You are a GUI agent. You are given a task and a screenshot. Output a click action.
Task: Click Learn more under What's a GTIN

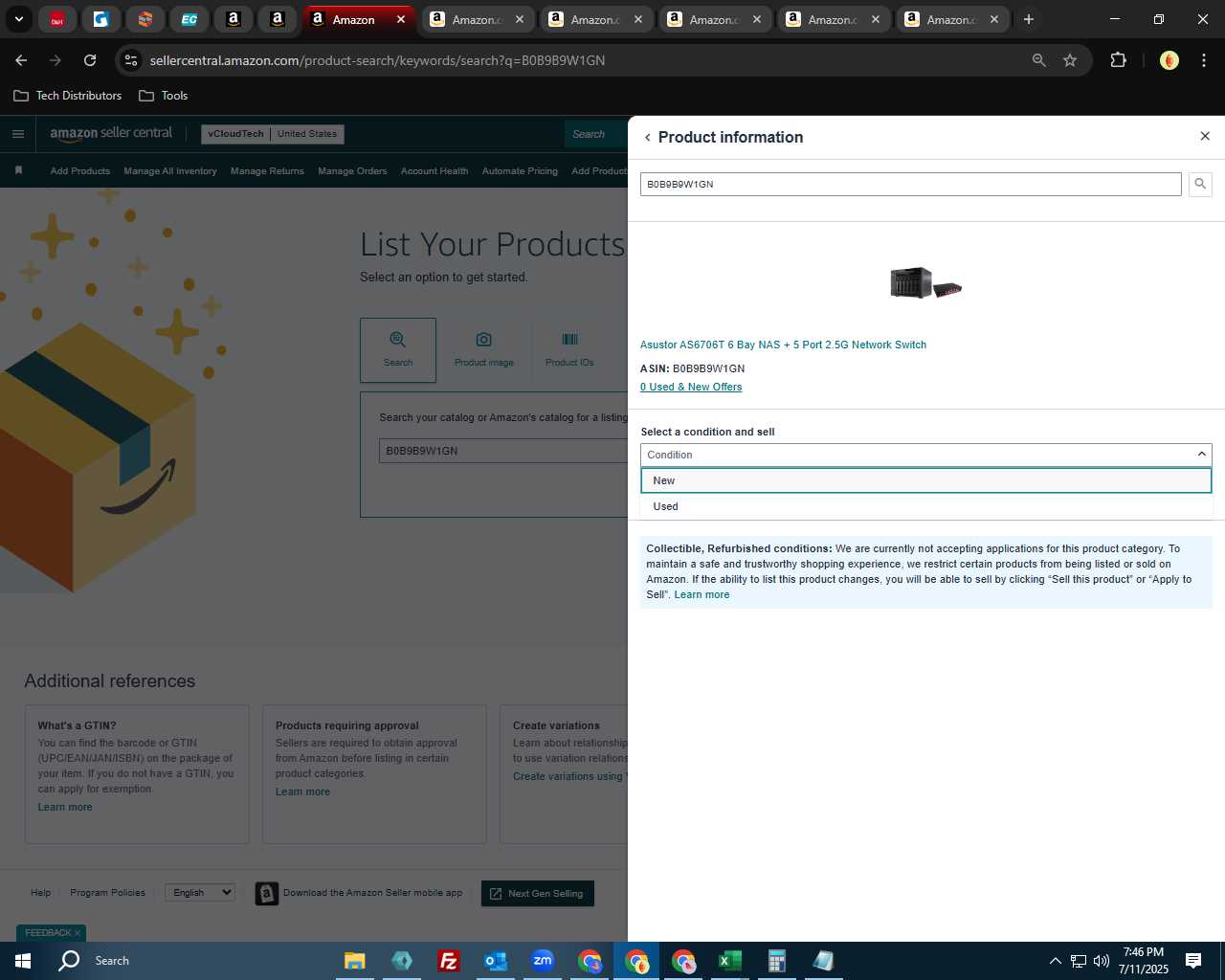point(65,807)
